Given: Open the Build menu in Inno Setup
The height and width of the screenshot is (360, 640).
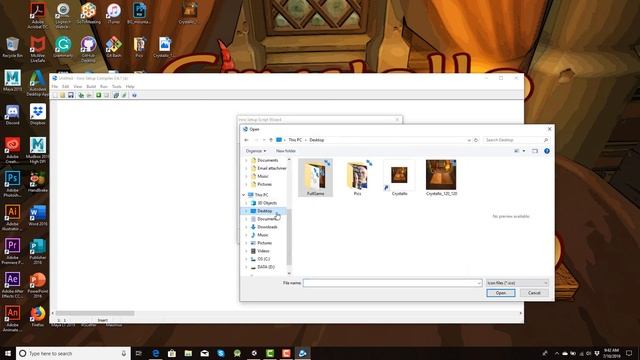Looking at the screenshot, I should click(91, 87).
